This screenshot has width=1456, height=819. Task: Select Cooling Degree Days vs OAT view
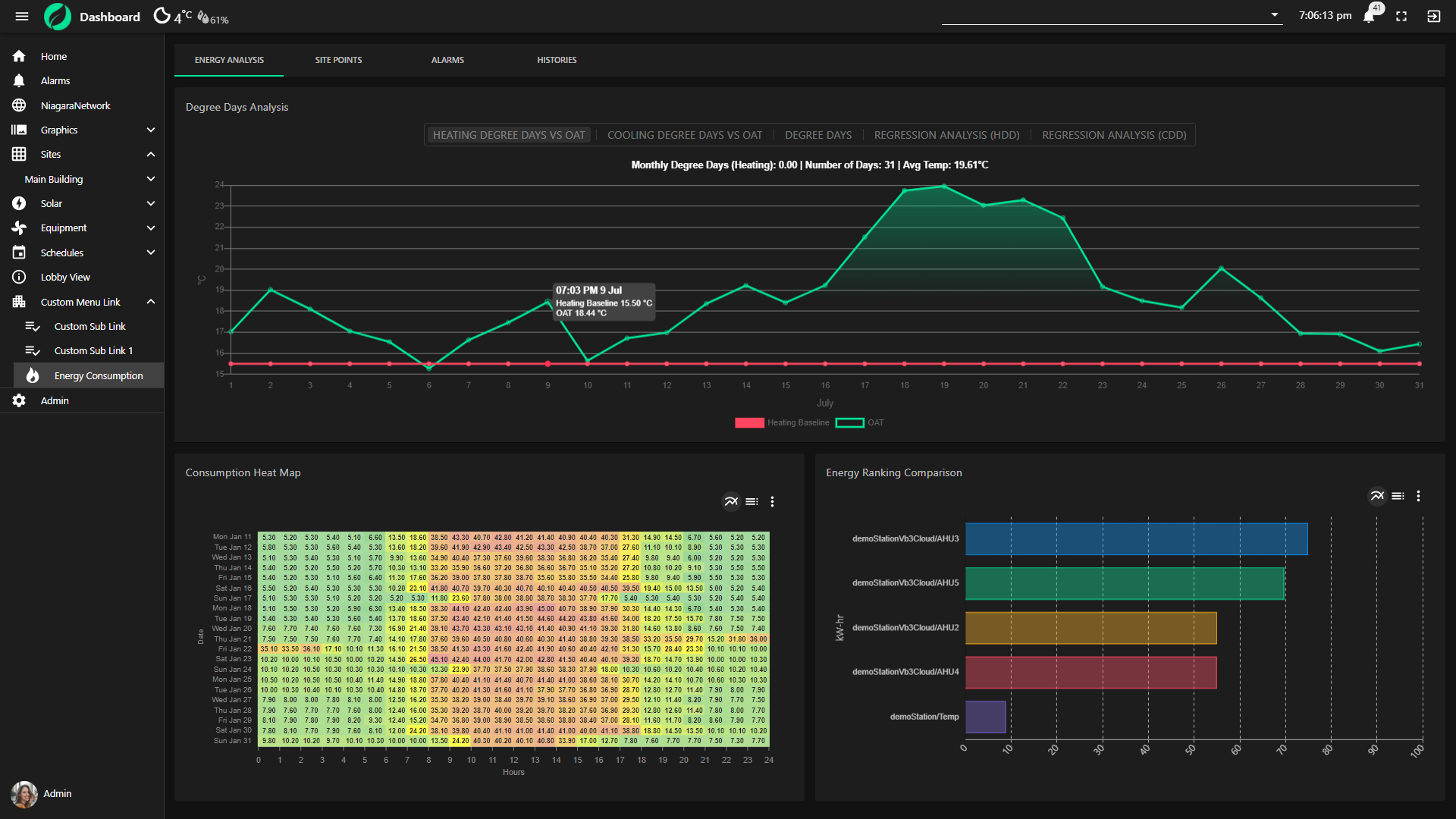684,135
